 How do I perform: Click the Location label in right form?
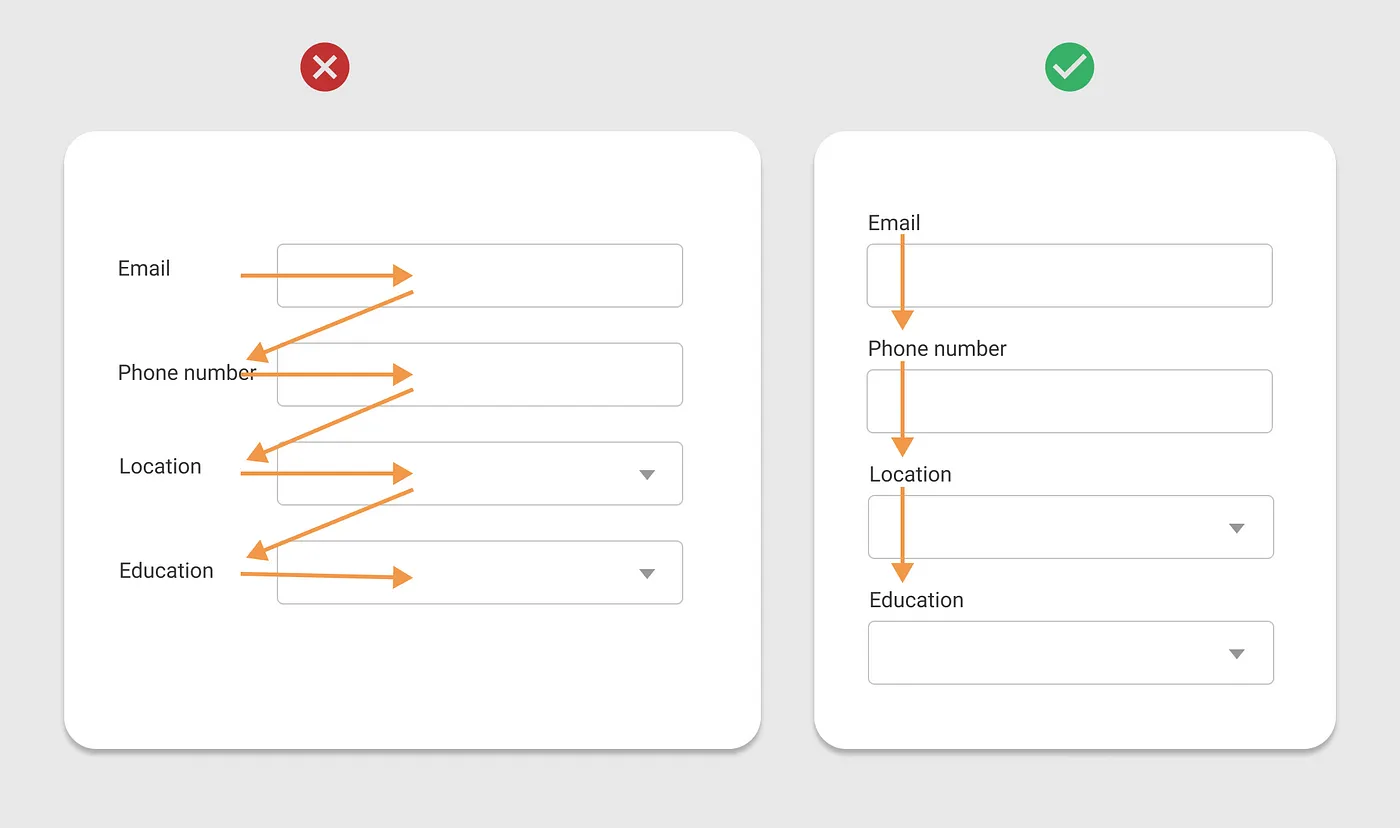[x=910, y=475]
